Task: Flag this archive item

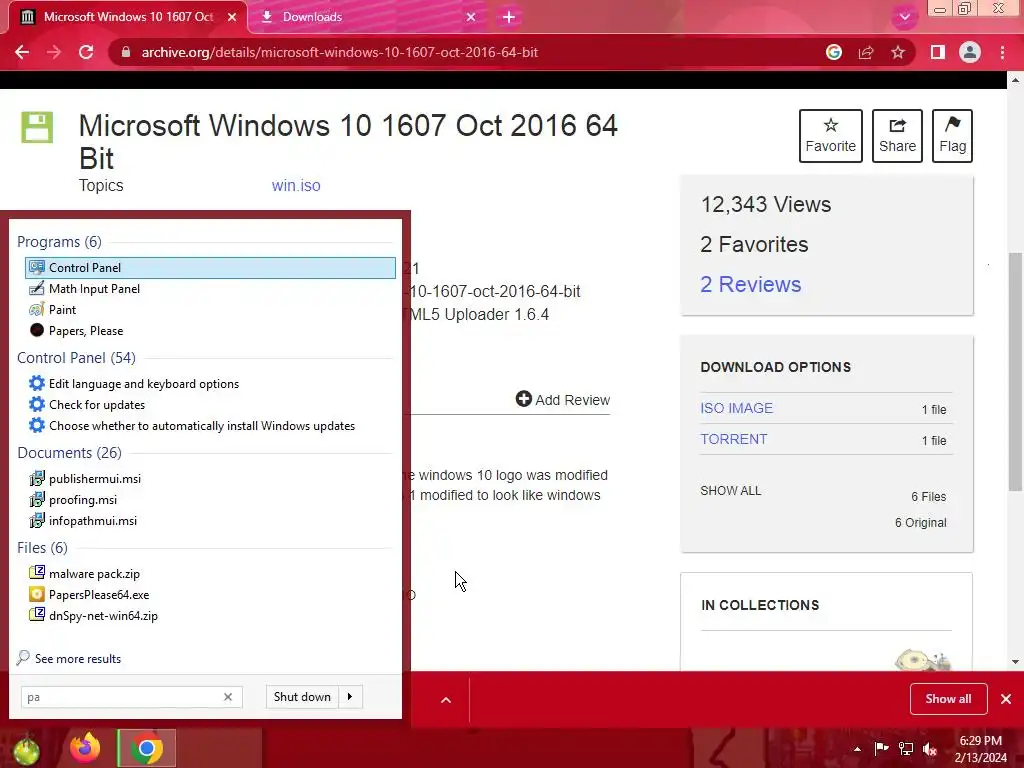Action: pos(952,136)
